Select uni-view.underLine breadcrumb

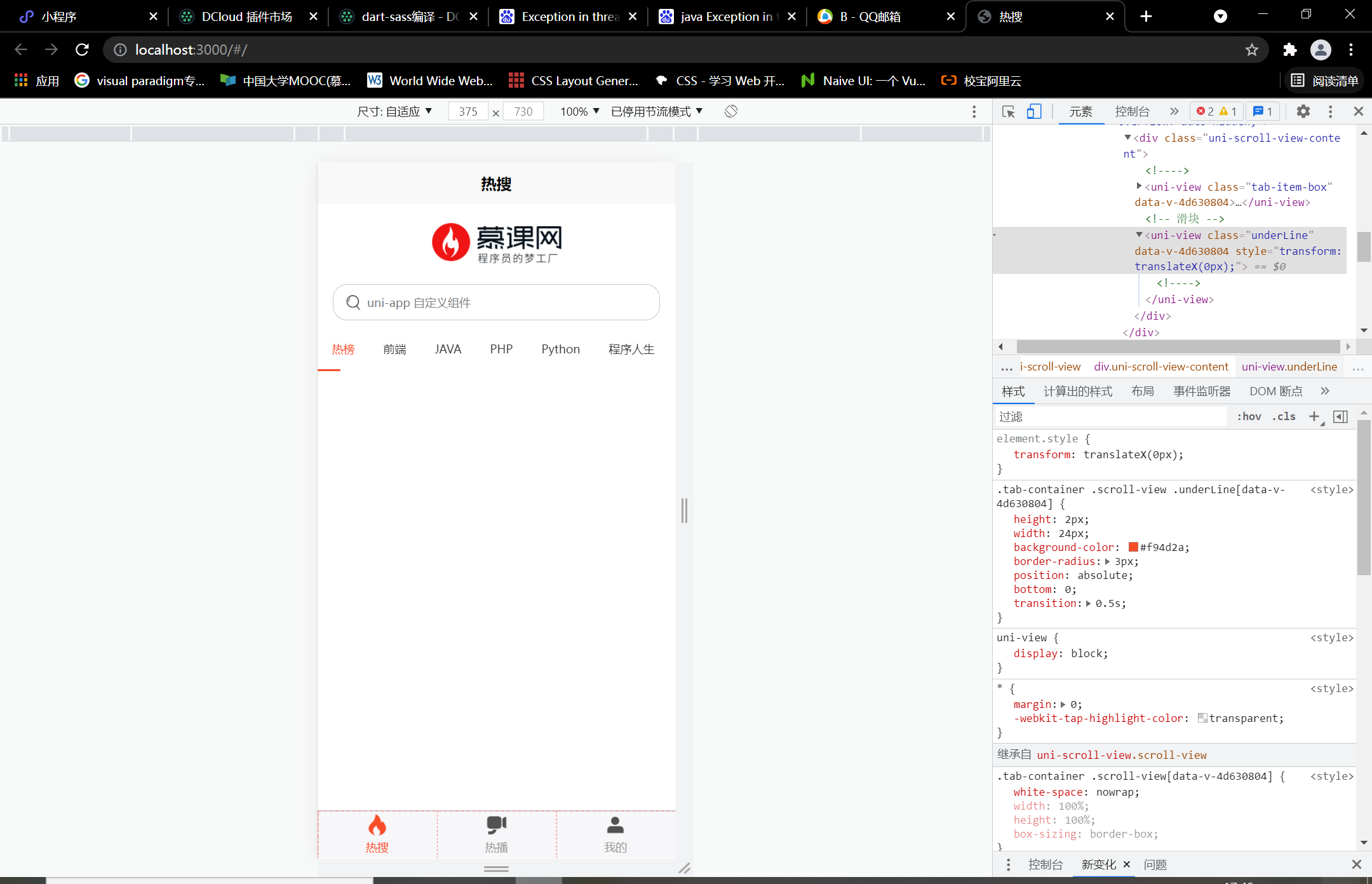tap(1289, 367)
